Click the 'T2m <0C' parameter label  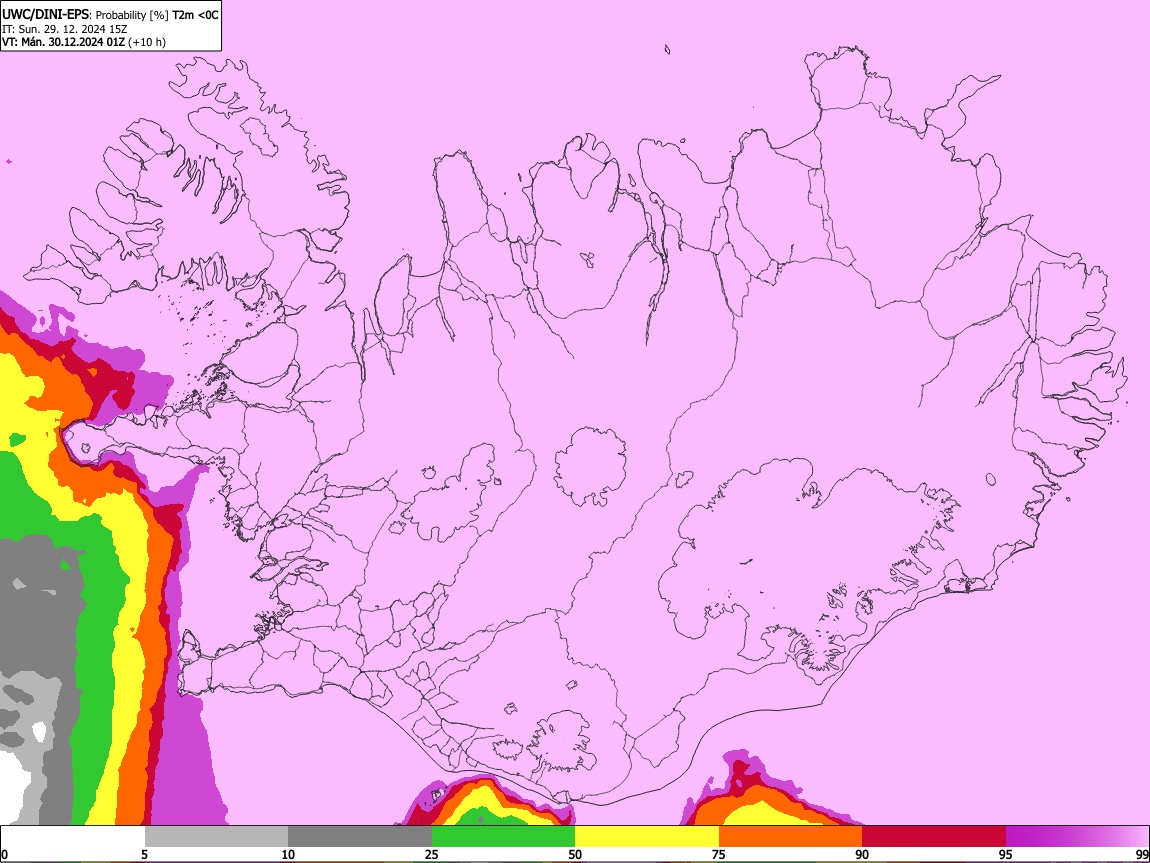(x=195, y=15)
